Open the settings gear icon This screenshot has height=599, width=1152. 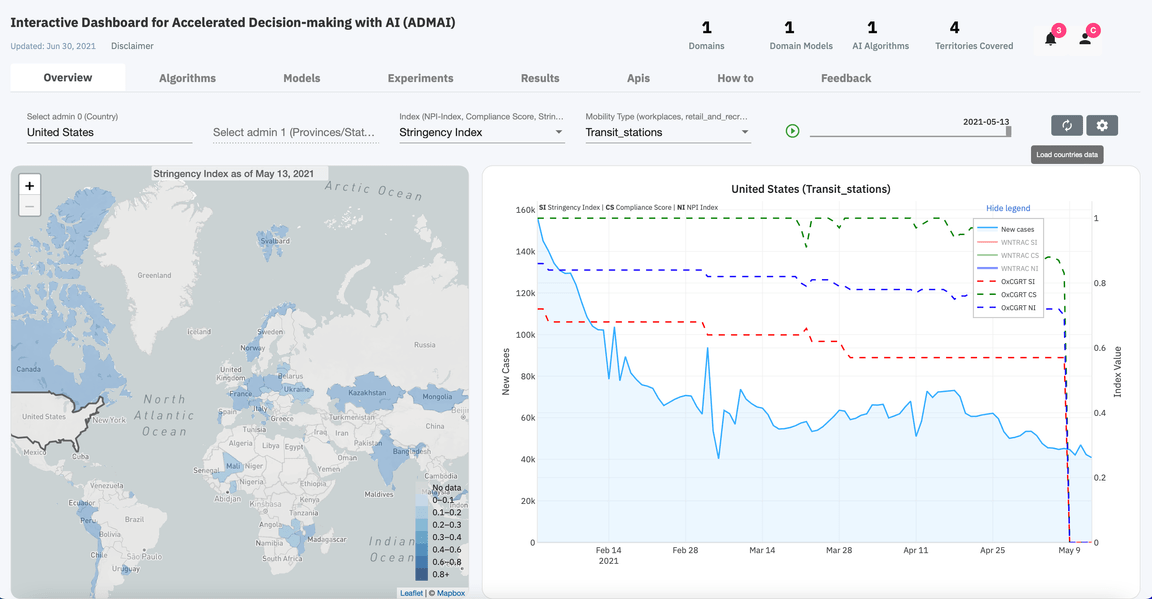[x=1102, y=125]
